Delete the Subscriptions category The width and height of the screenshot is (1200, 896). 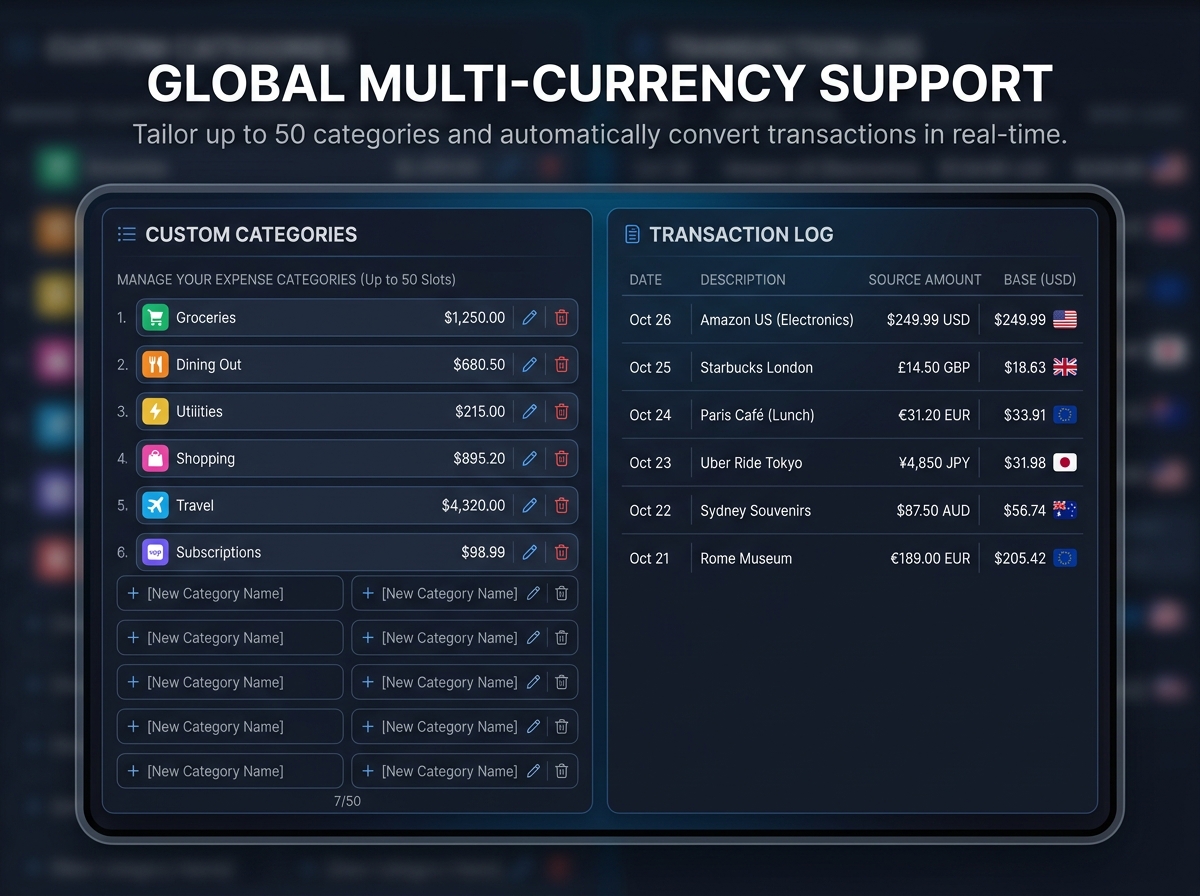click(x=562, y=553)
